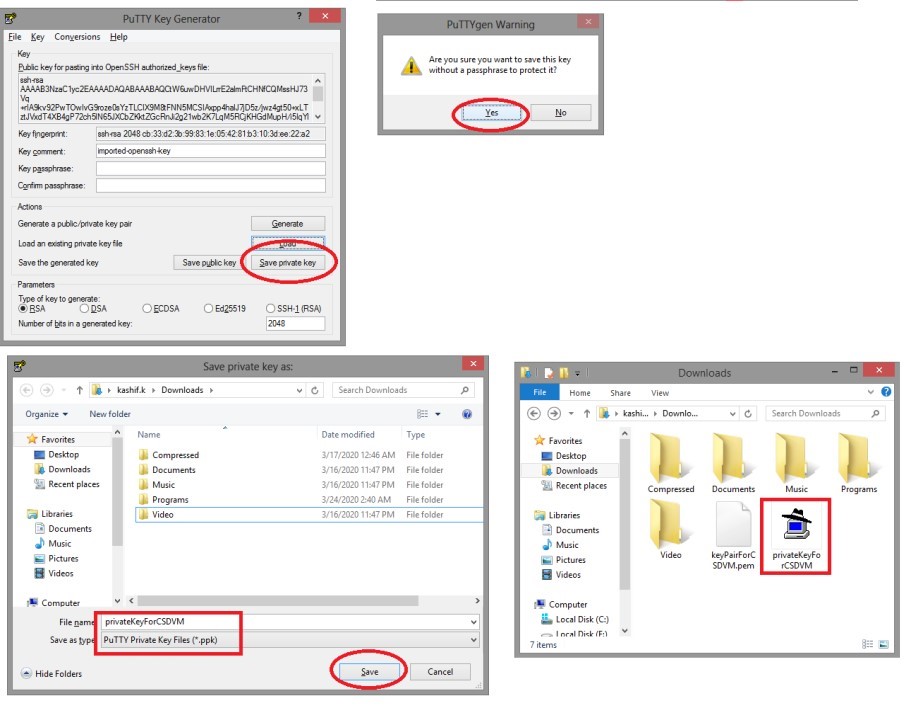Select privateKeyForCSDVM file icon in Downloads
The height and width of the screenshot is (708, 923).
click(796, 537)
